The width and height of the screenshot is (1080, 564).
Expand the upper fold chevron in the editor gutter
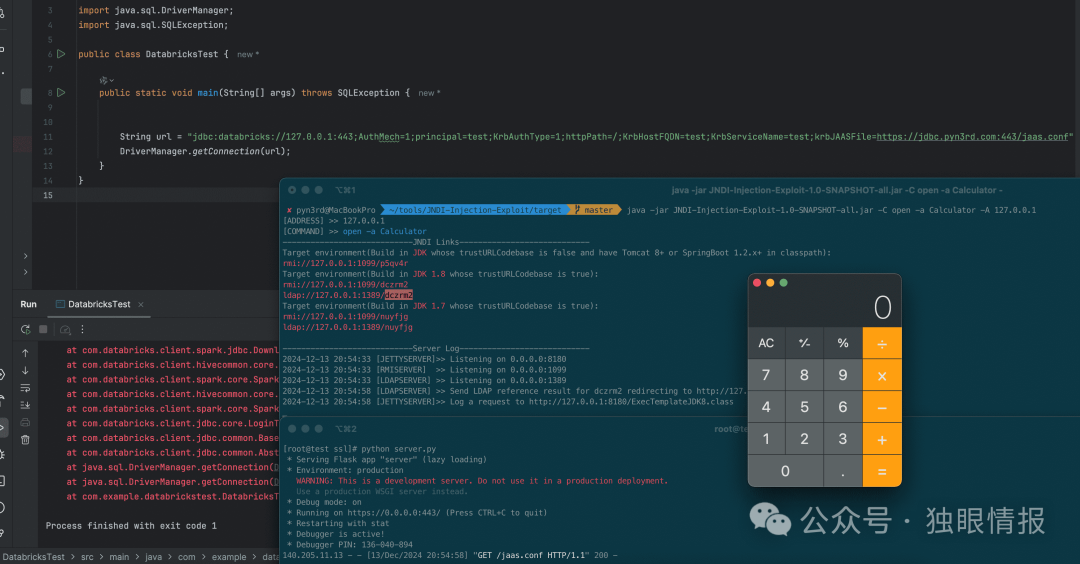point(25,256)
